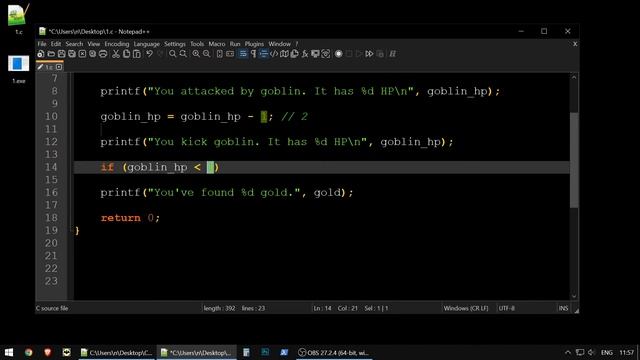Create a new file via toolbar icon
Screen dimensions: 640x360
tap(40, 54)
